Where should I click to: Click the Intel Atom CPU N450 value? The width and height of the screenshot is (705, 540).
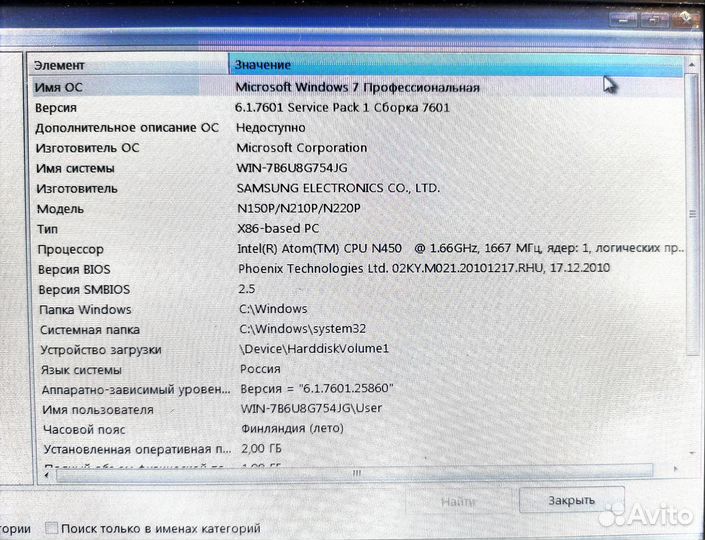[461, 249]
